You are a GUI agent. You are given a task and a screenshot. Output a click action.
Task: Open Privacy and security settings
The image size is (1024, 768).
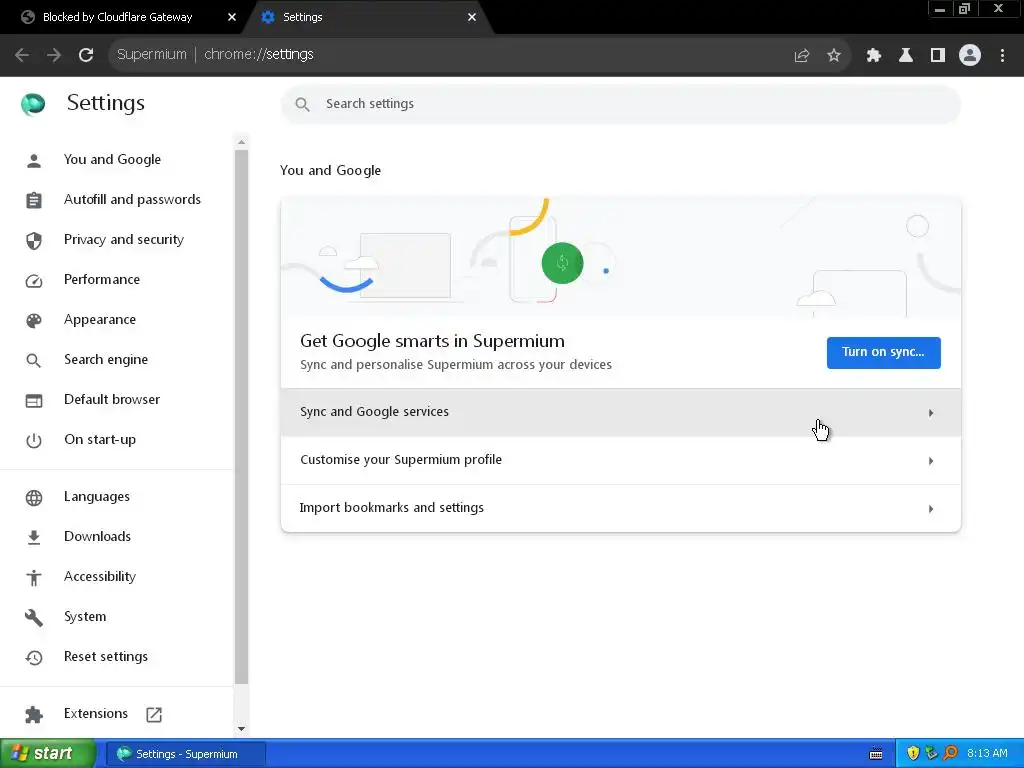click(123, 240)
